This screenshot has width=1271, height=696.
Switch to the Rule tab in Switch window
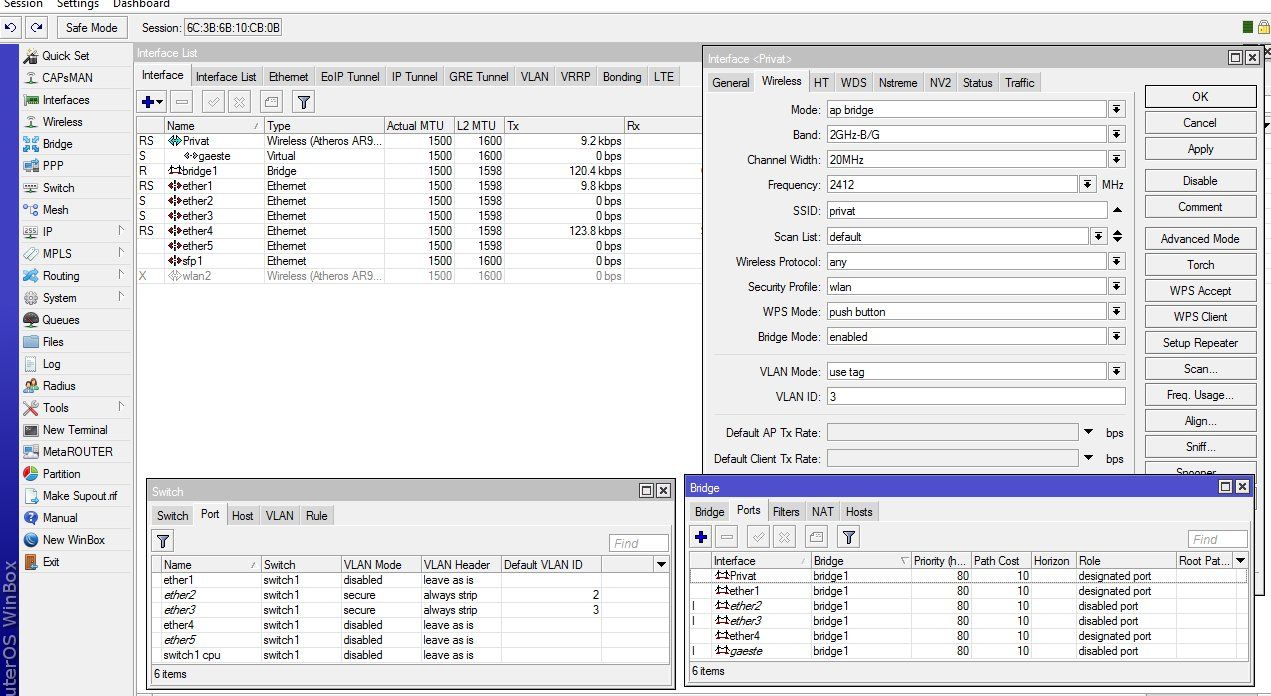click(x=317, y=516)
